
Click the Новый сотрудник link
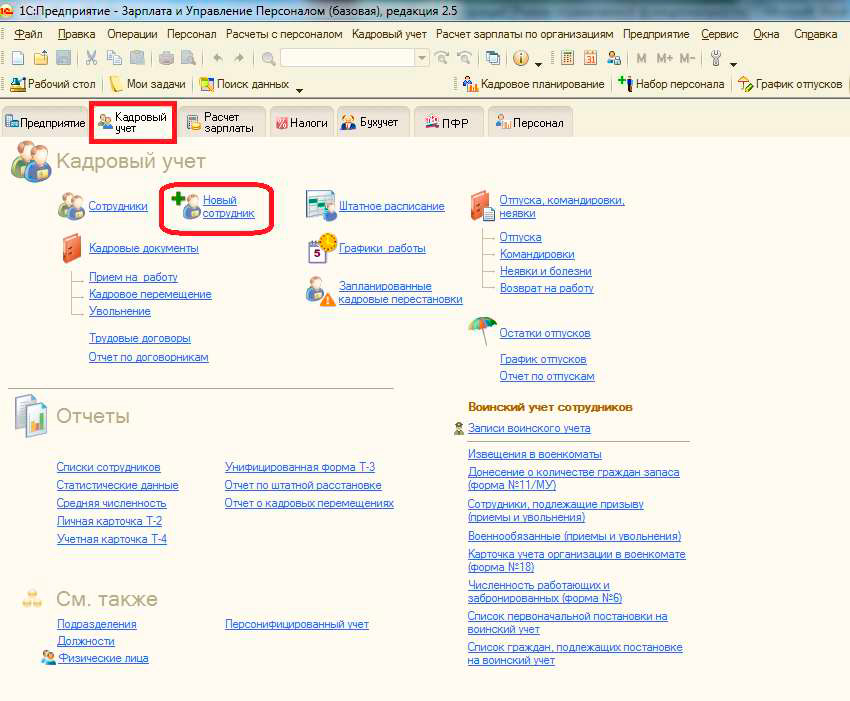tap(228, 207)
